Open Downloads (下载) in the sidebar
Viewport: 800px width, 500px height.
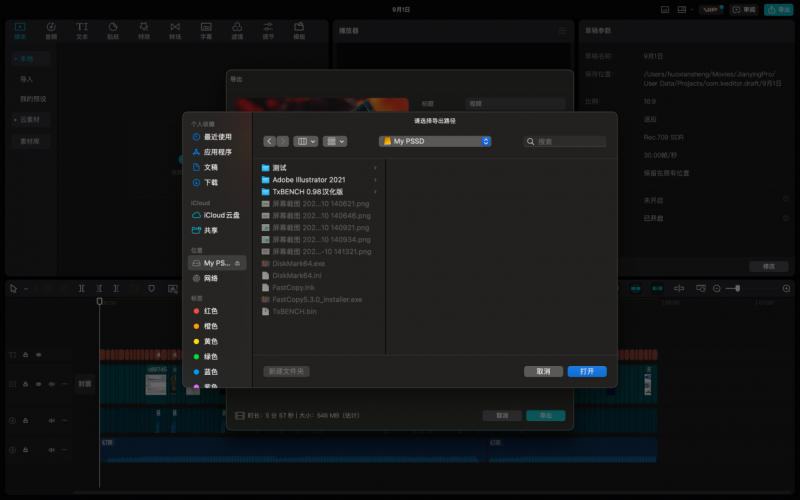[x=211, y=183]
